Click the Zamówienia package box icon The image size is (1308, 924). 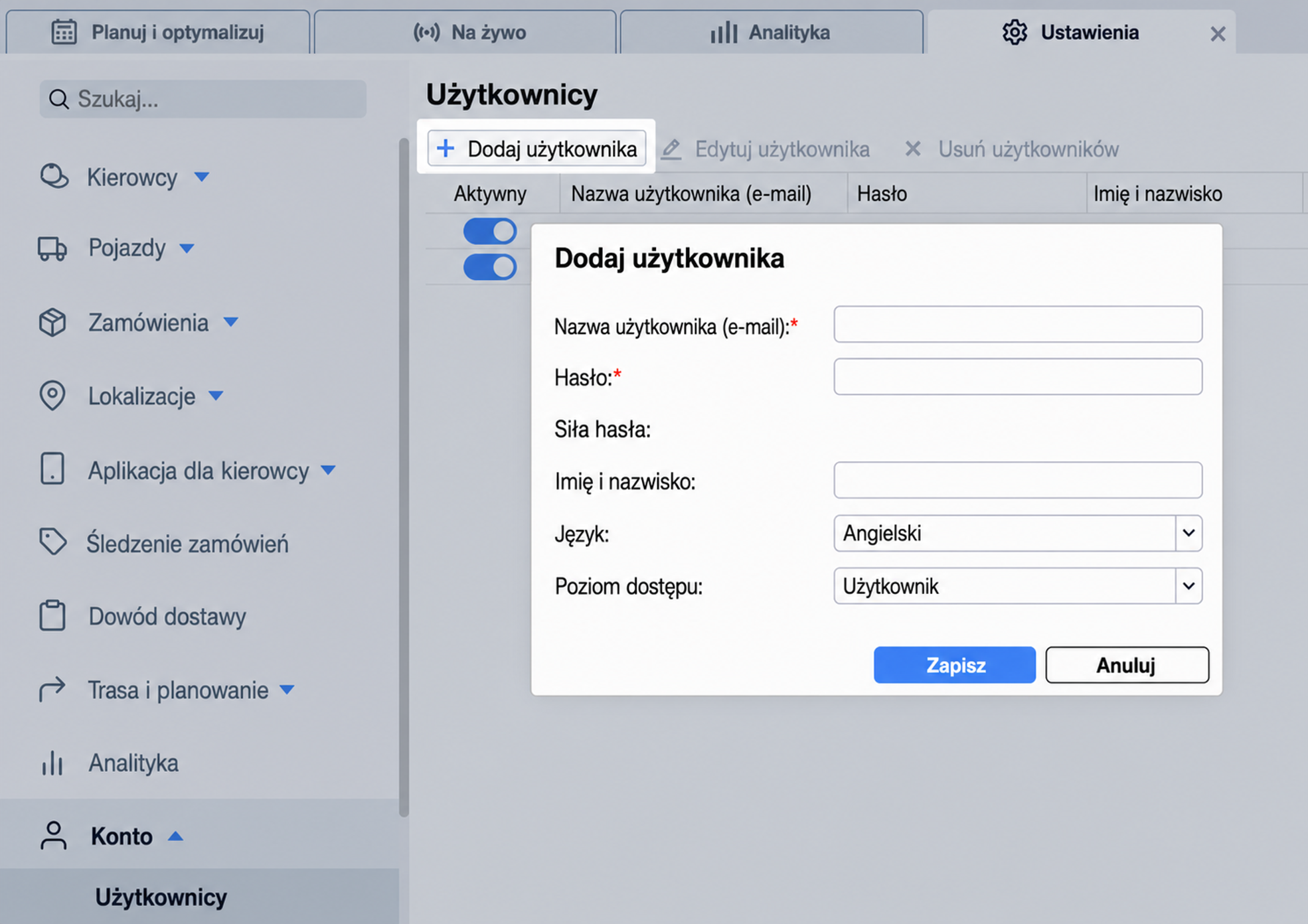52,323
